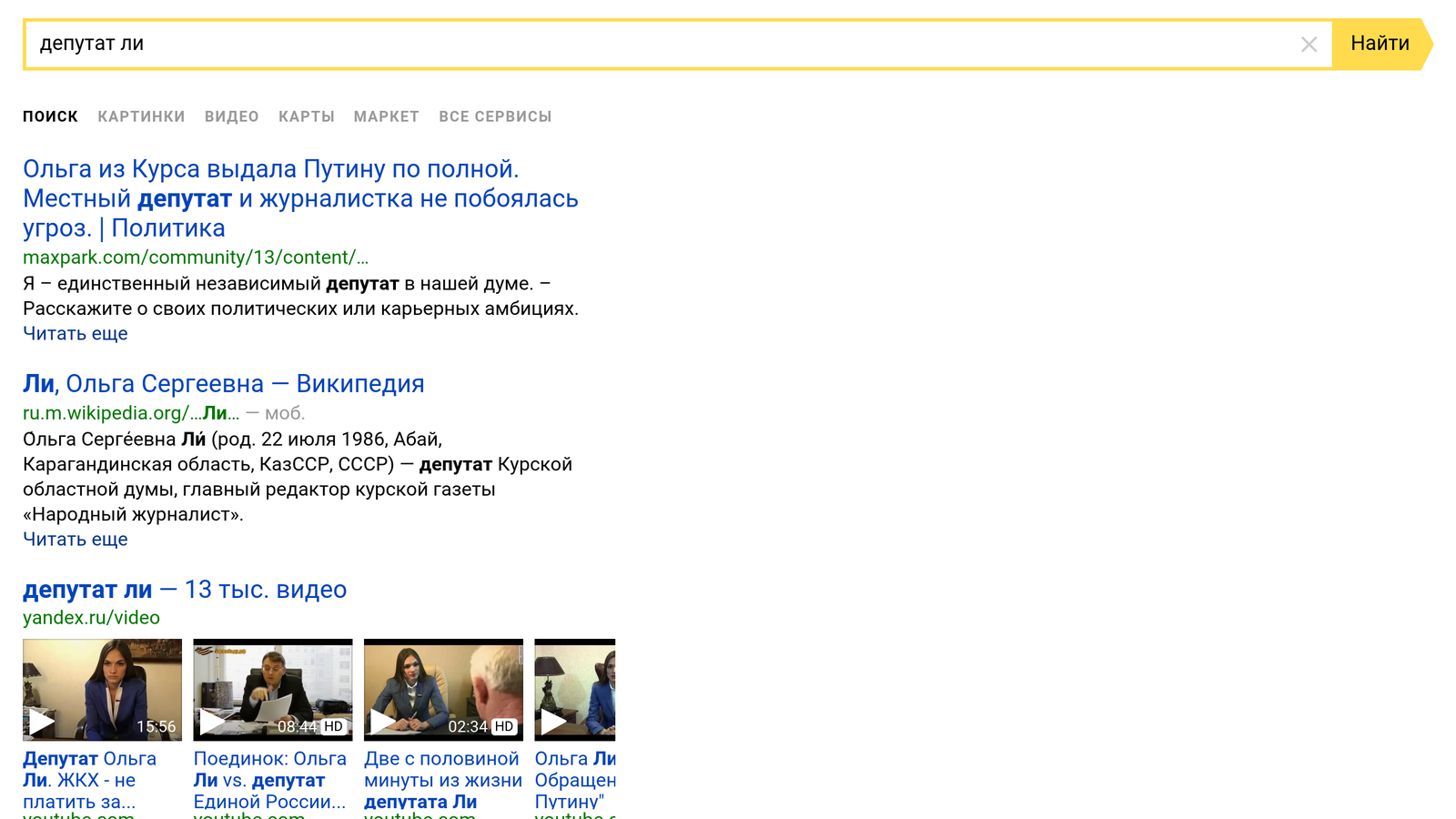The height and width of the screenshot is (819, 1456).
Task: Click the Найти search button
Action: pyautogui.click(x=1379, y=44)
